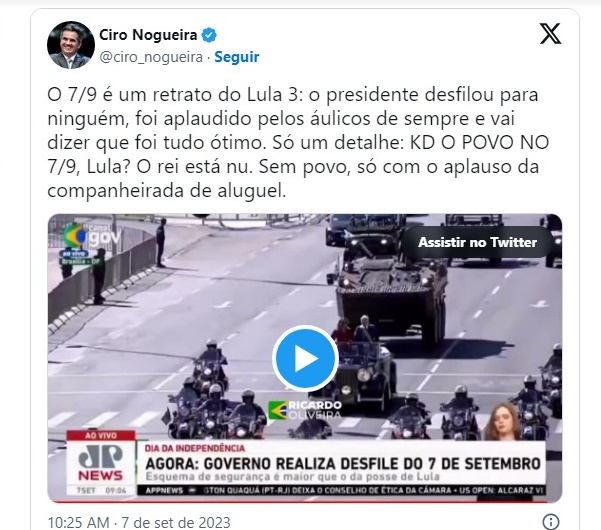Open the @ciro_nogueira handle link

tap(151, 57)
